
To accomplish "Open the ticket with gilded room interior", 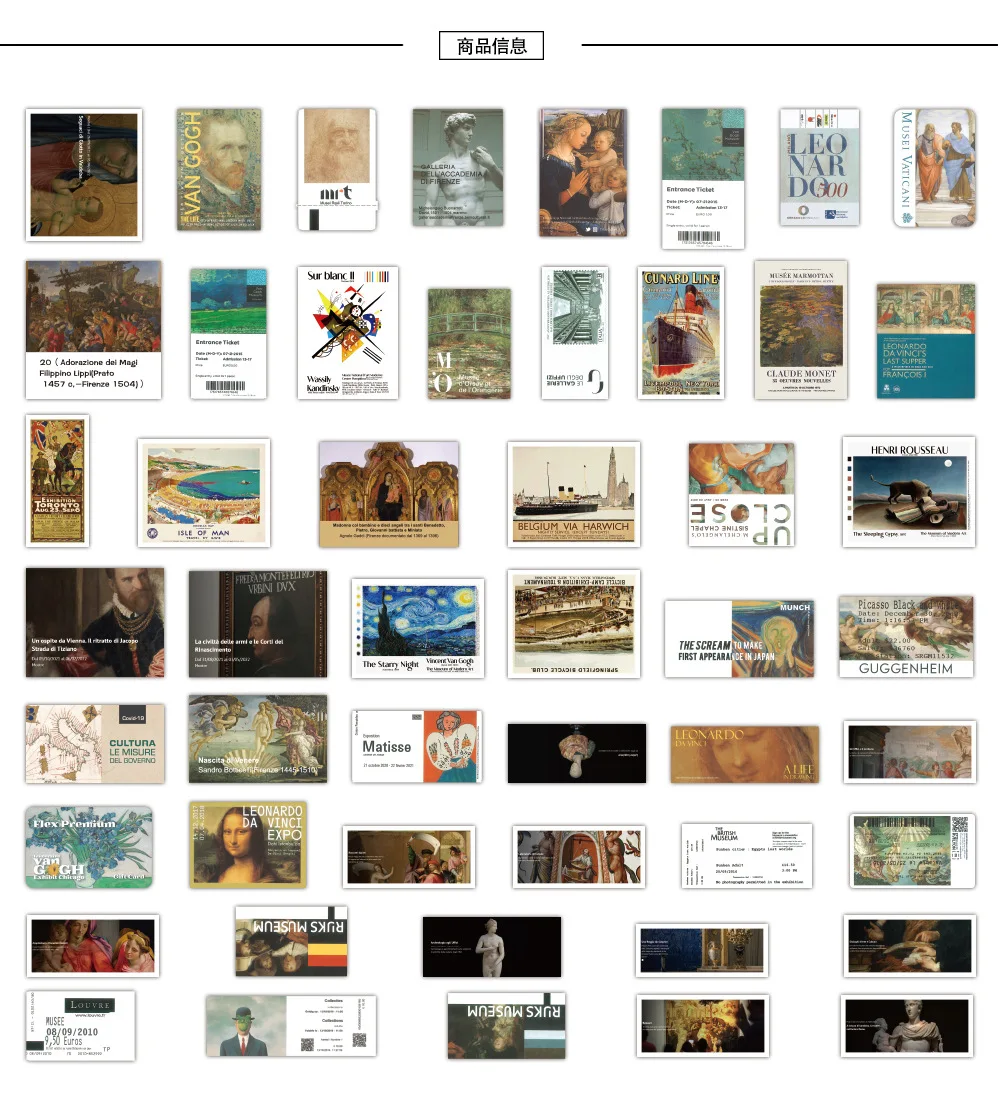I will (x=702, y=950).
